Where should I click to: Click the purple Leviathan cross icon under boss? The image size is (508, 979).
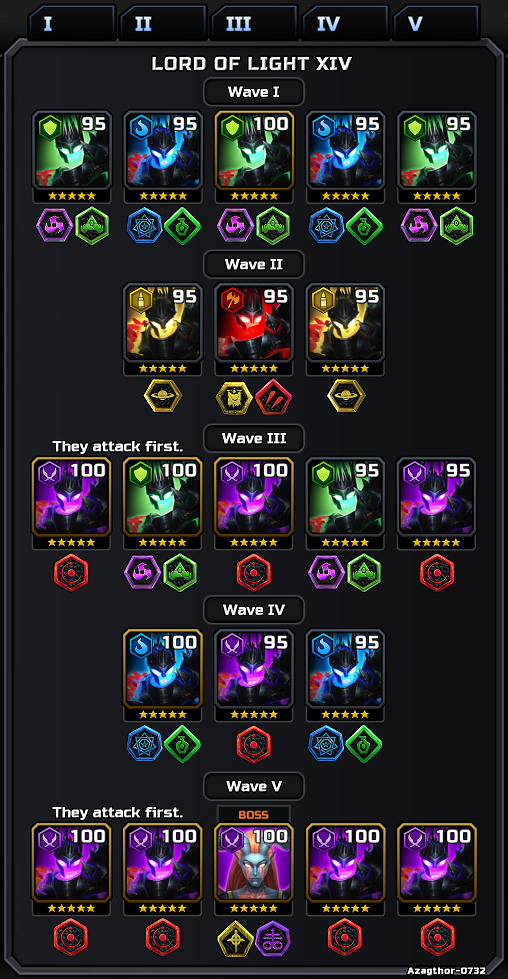tap(273, 938)
